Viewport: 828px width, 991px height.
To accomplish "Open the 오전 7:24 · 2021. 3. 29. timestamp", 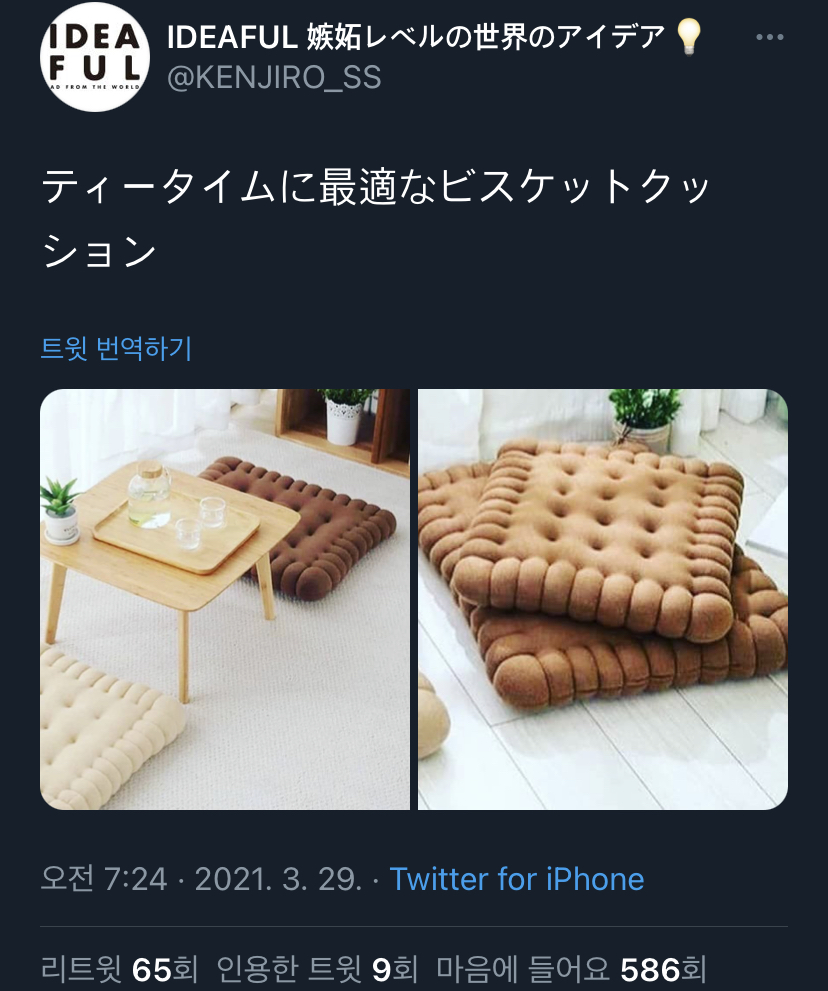I will pos(201,879).
